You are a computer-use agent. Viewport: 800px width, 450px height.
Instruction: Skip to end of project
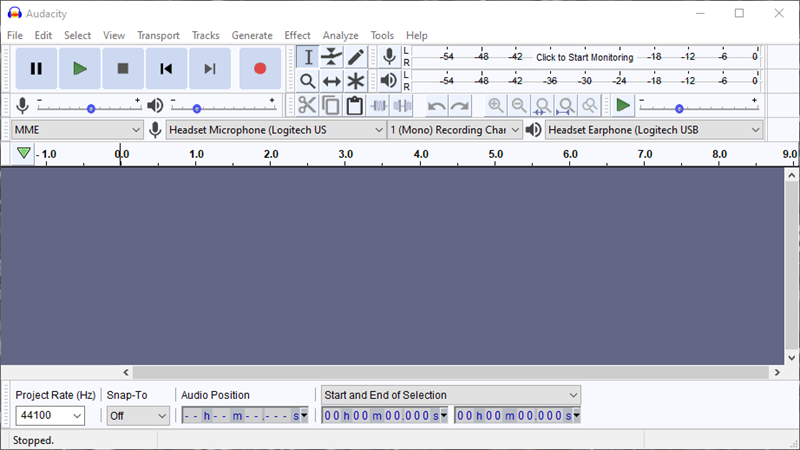(210, 68)
